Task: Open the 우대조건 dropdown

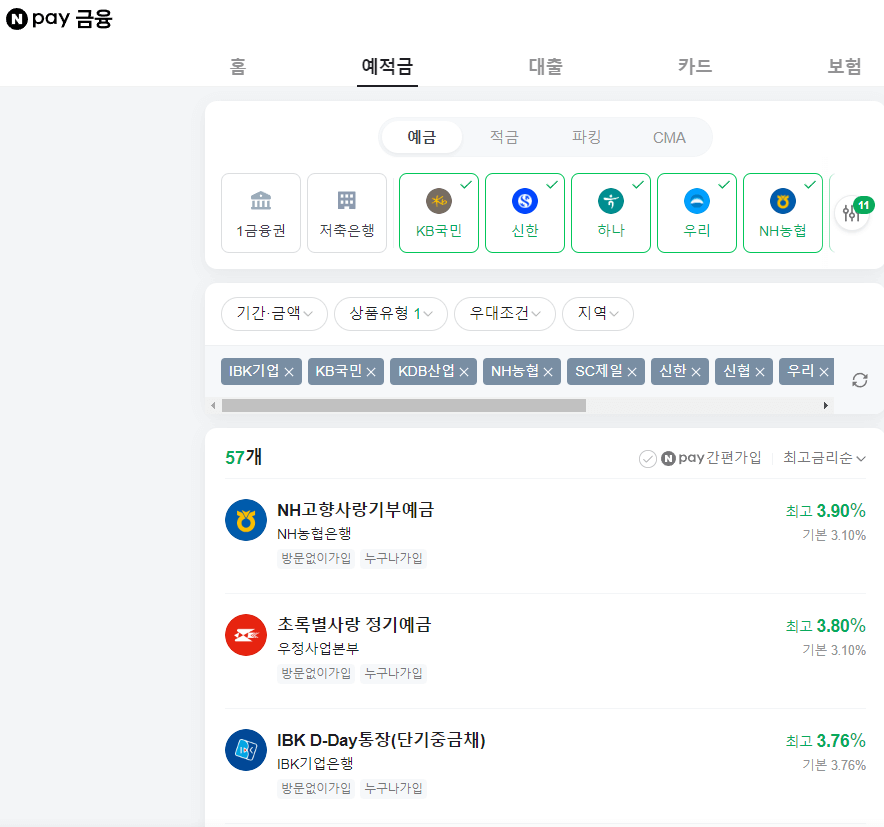Action: click(x=504, y=313)
